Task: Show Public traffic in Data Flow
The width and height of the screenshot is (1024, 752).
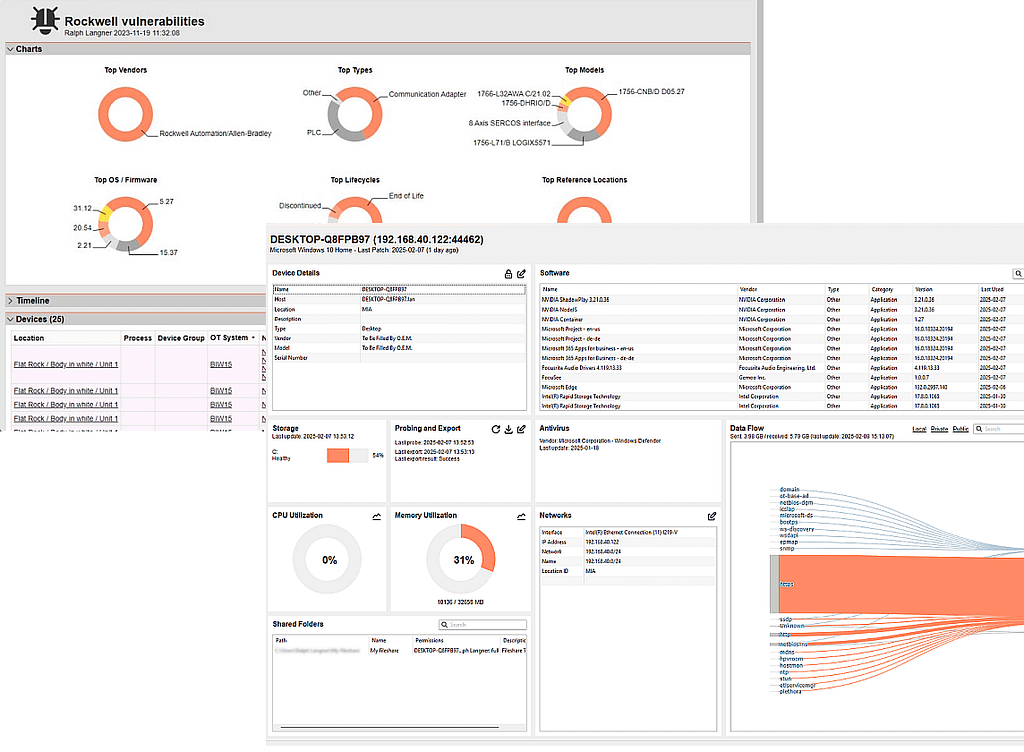Action: [x=960, y=429]
